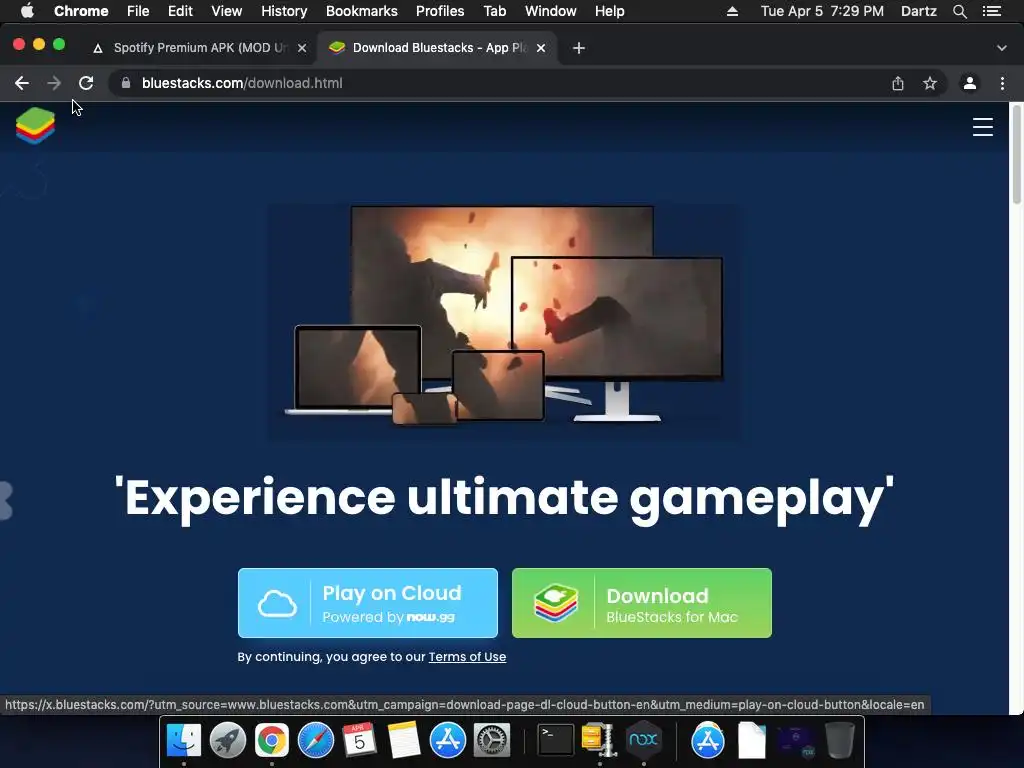Image resolution: width=1024 pixels, height=768 pixels.
Task: Click the eject icon in the menu bar
Action: pyautogui.click(x=732, y=11)
